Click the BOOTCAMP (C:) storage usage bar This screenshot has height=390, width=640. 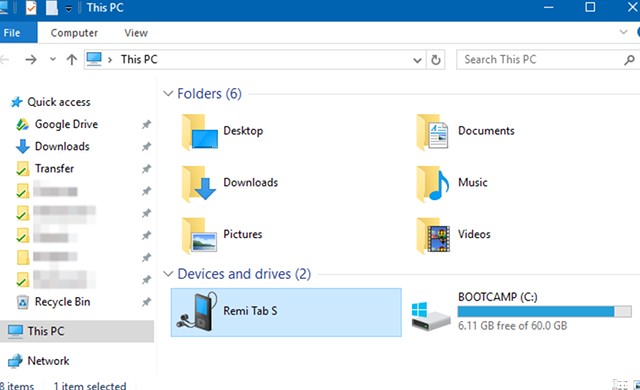544,312
